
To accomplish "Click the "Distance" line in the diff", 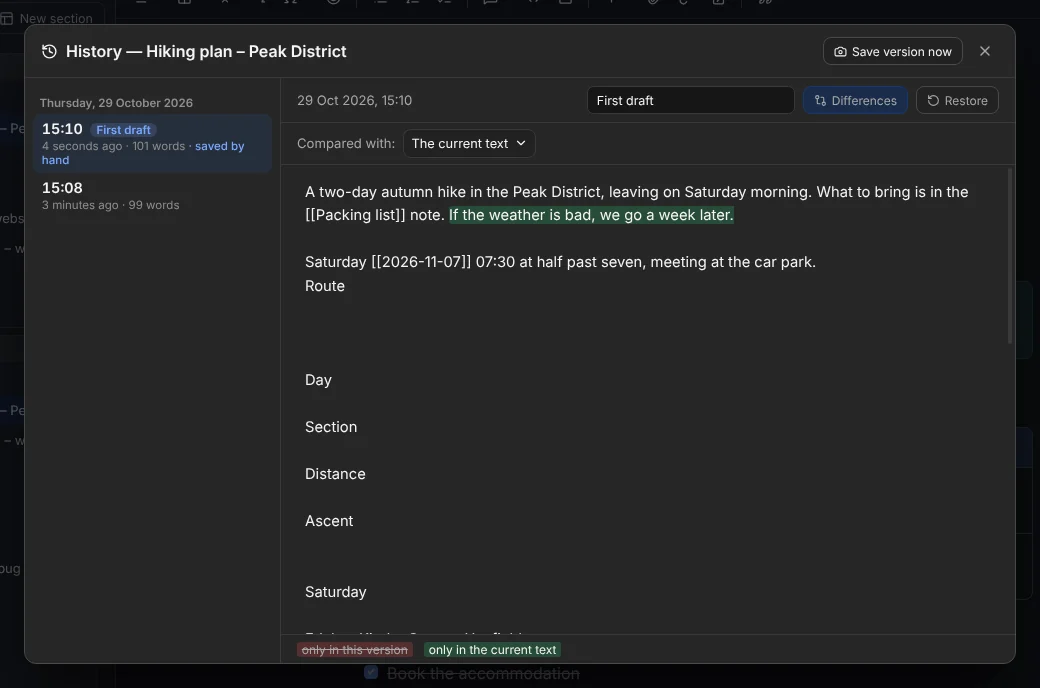I will (x=335, y=474).
